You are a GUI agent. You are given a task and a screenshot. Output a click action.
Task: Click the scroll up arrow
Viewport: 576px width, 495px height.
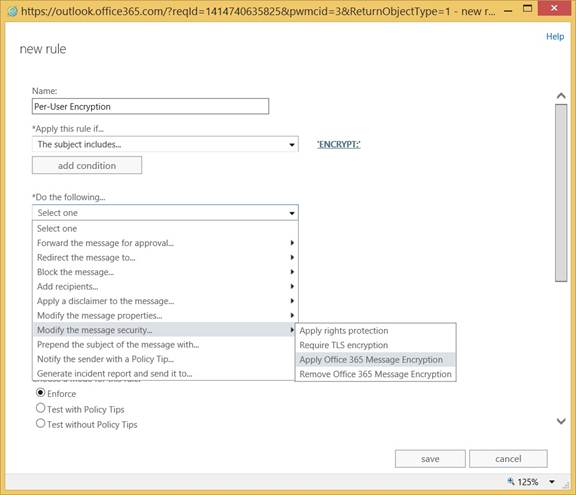(x=561, y=96)
